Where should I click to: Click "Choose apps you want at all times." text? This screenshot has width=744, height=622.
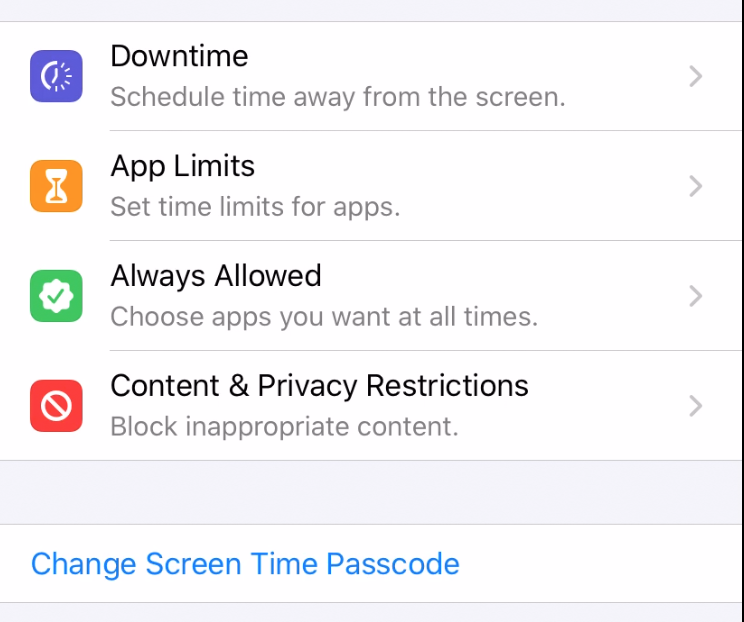[x=324, y=316]
